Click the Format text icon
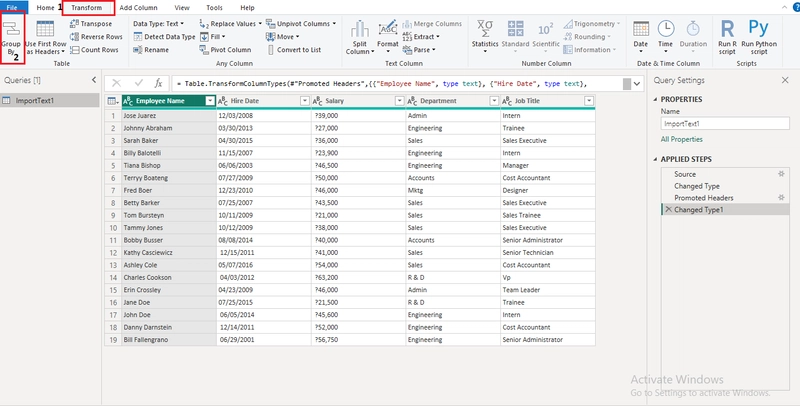800x406 pixels. [x=388, y=29]
